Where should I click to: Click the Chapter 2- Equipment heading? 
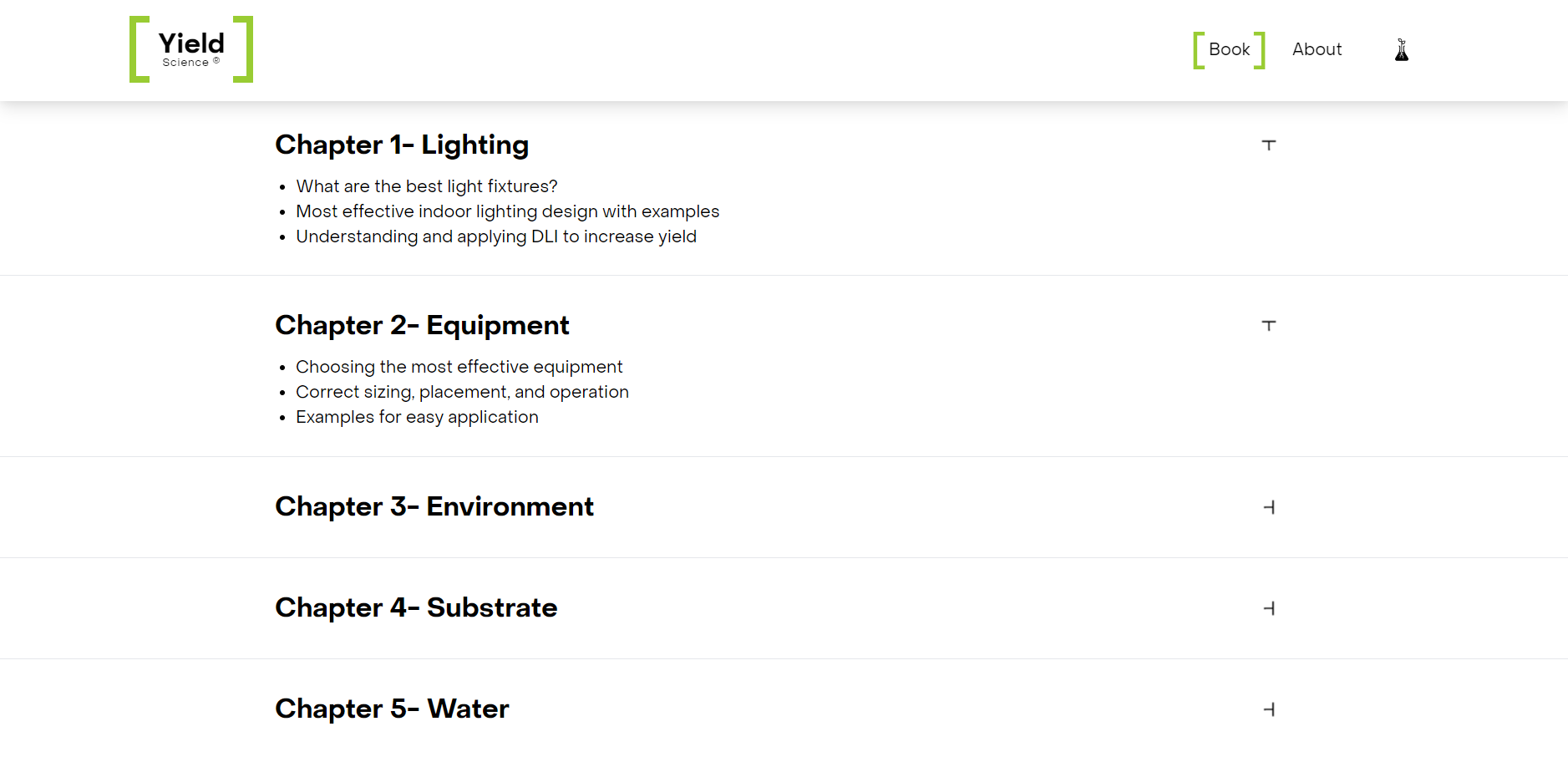(x=422, y=325)
